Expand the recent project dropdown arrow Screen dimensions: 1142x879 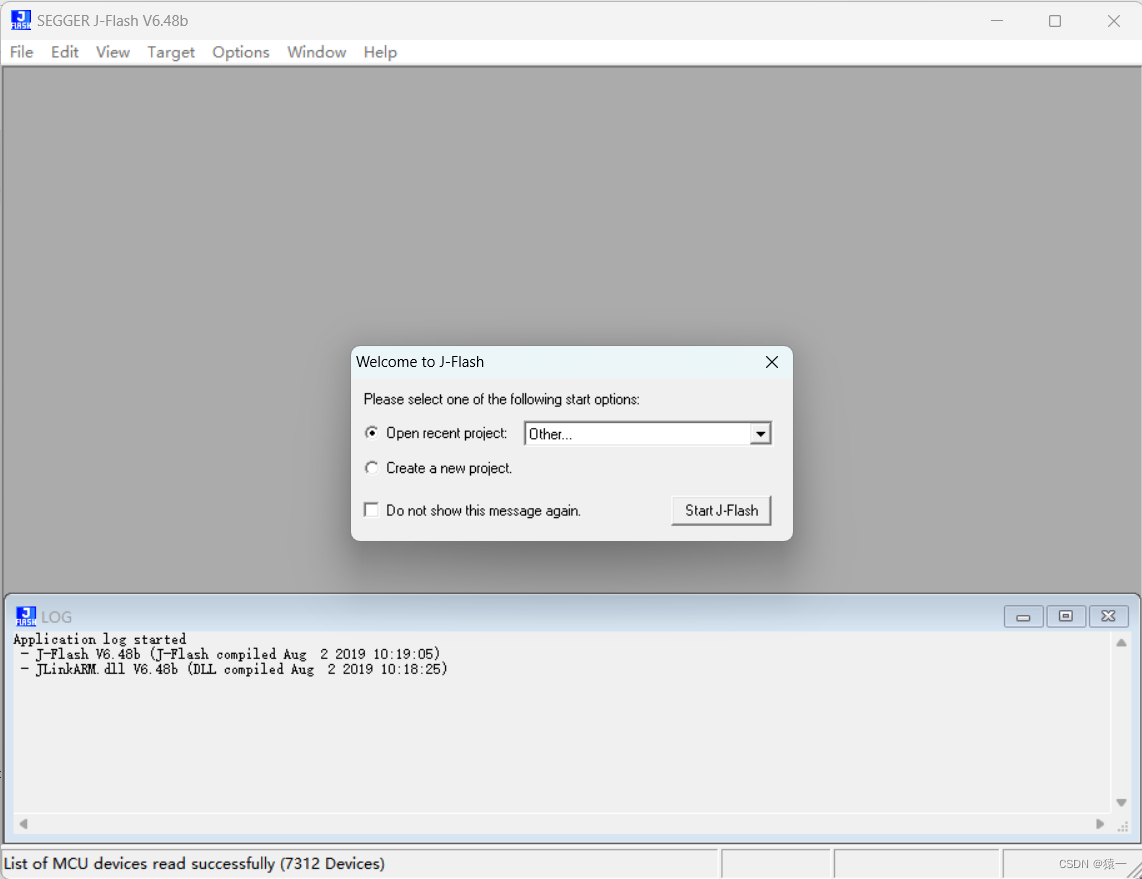(x=760, y=434)
